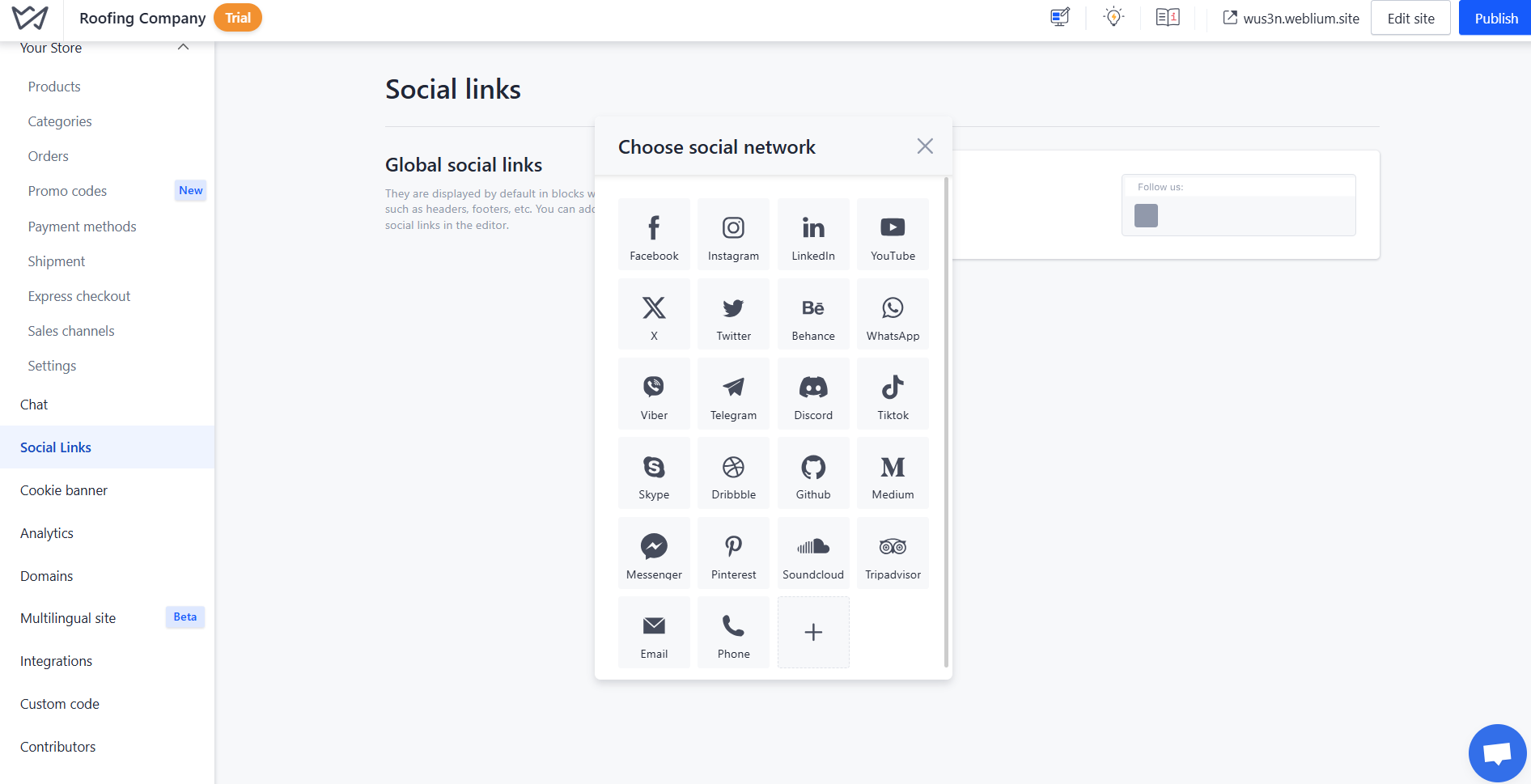This screenshot has height=784, width=1531.
Task: Click the Publish button
Action: pyautogui.click(x=1495, y=18)
